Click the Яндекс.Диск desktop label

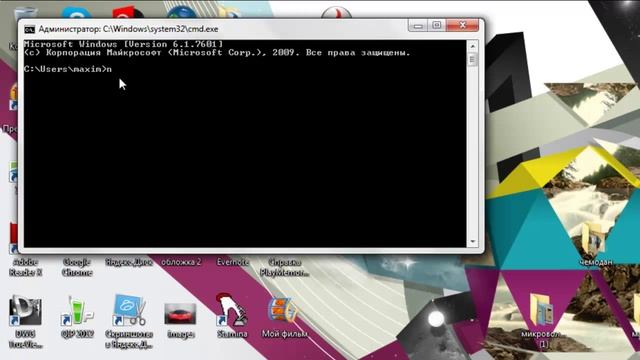click(x=129, y=262)
